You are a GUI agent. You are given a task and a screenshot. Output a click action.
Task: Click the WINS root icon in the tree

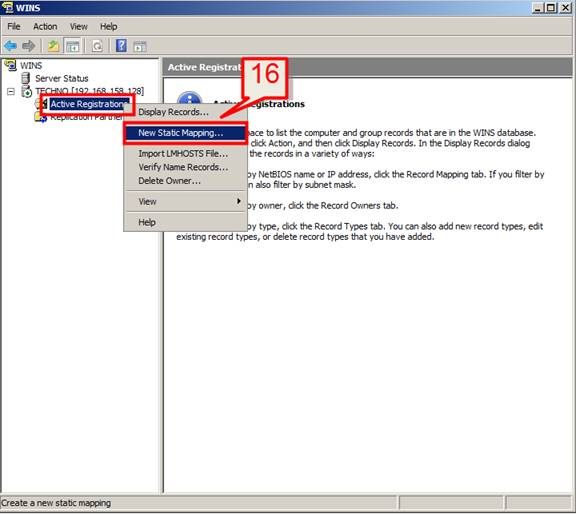pyautogui.click(x=10, y=65)
